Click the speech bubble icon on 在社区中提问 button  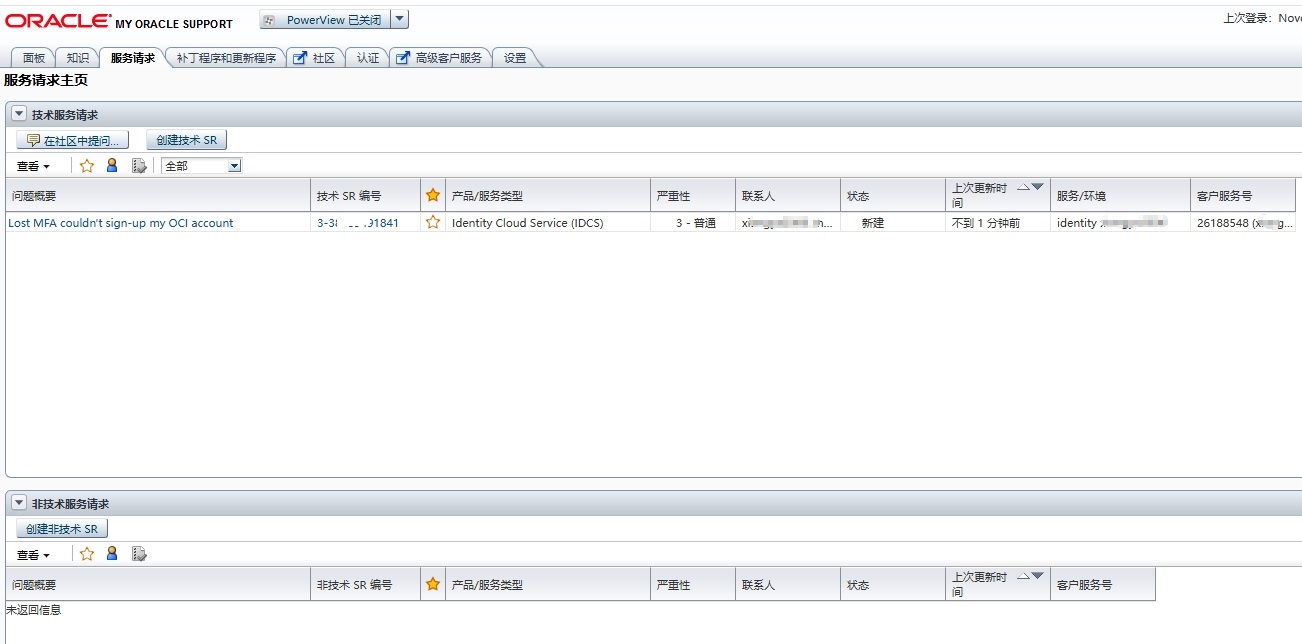pos(33,141)
